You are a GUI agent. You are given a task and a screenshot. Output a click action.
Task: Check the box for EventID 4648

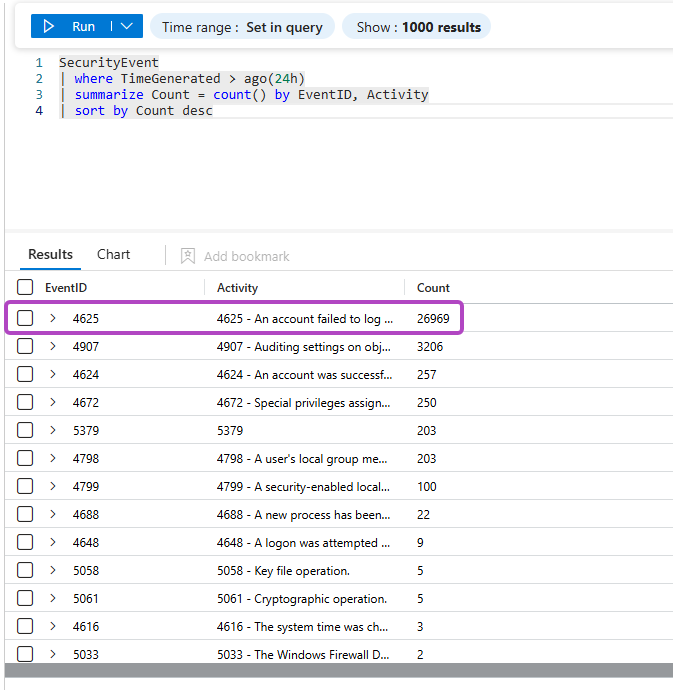point(25,542)
